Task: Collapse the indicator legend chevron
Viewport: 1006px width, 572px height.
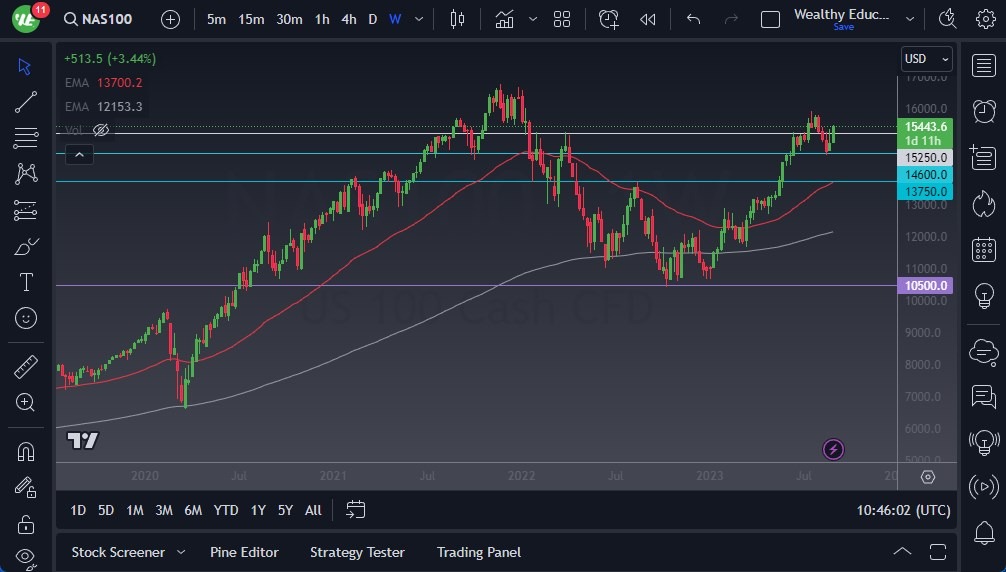Action: tap(79, 154)
